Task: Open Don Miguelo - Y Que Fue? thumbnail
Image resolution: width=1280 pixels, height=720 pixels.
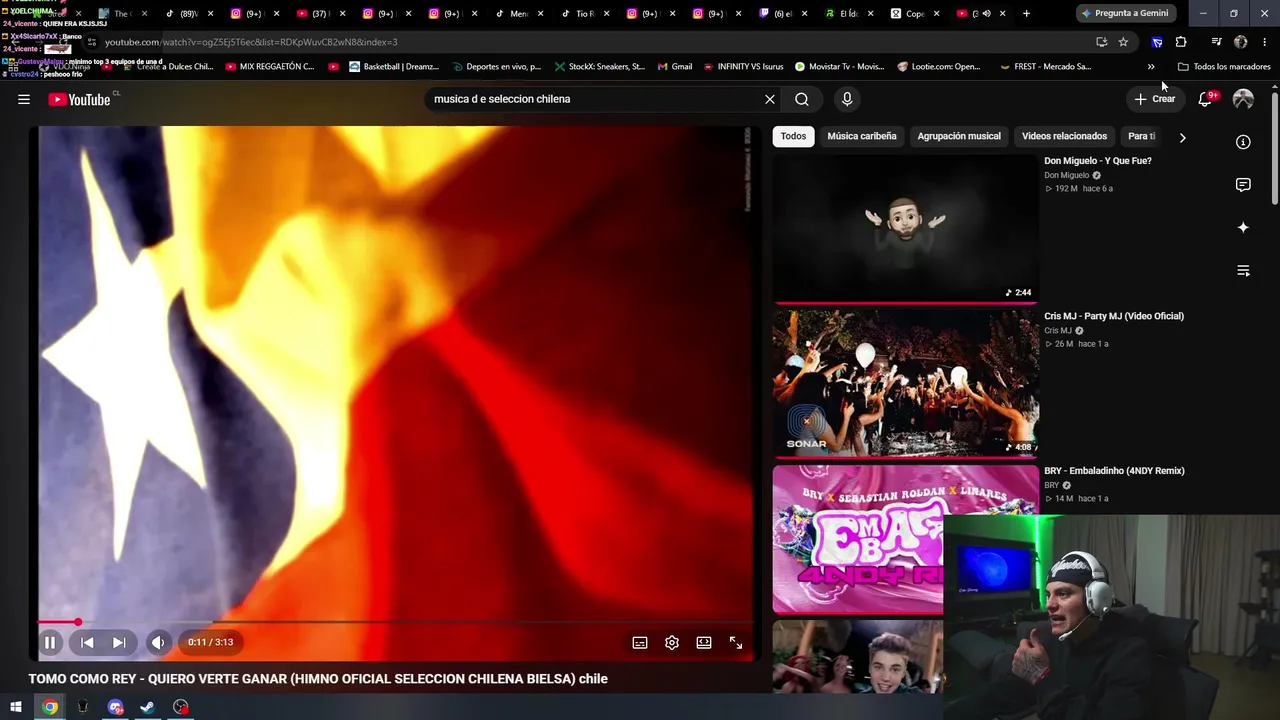Action: [x=905, y=228]
